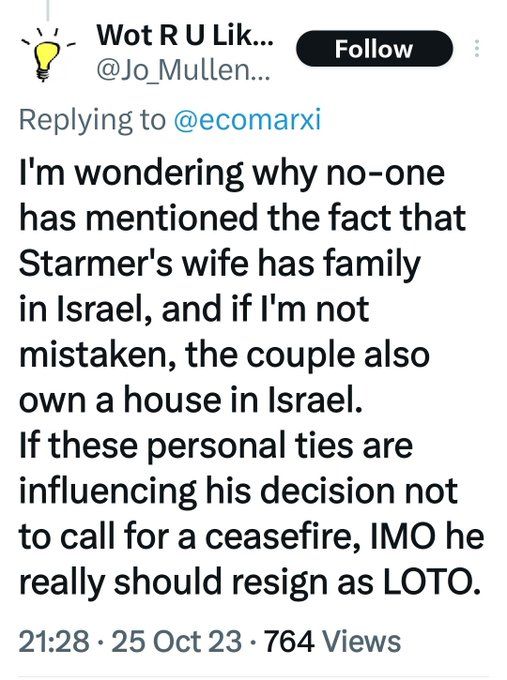507x680 pixels.
Task: Click the 'I'm wondering why no-one' line
Action: [232, 173]
